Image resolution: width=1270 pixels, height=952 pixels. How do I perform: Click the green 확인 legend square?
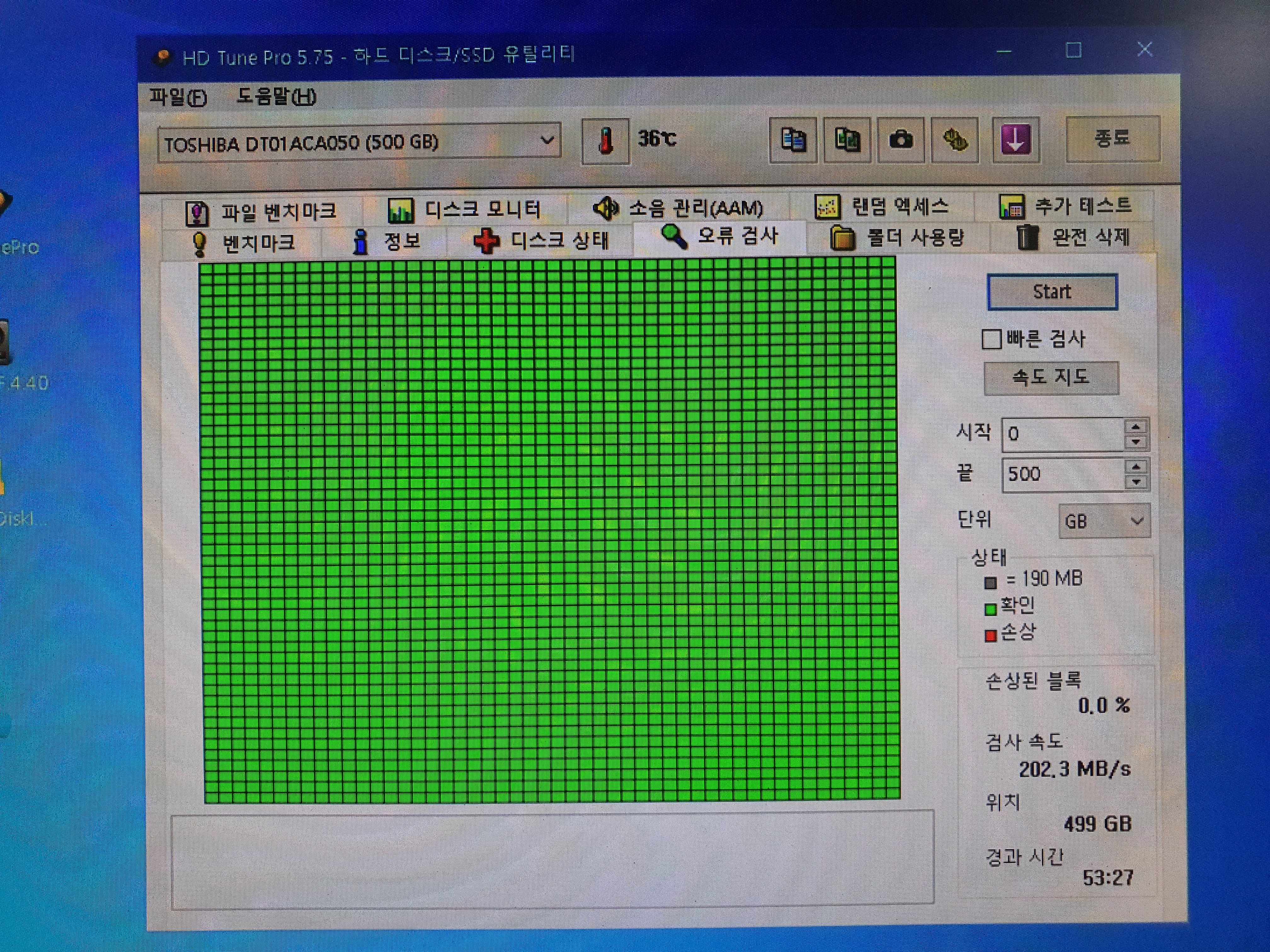[990, 609]
